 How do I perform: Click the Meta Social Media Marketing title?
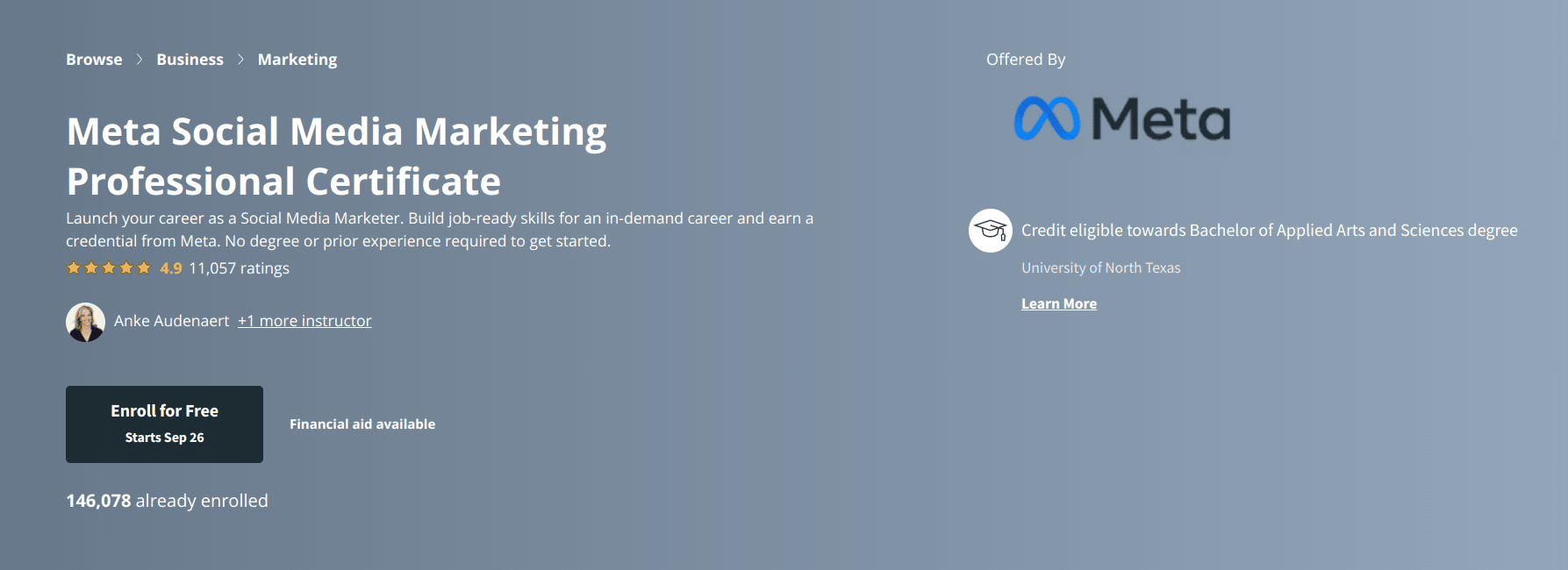point(337,156)
